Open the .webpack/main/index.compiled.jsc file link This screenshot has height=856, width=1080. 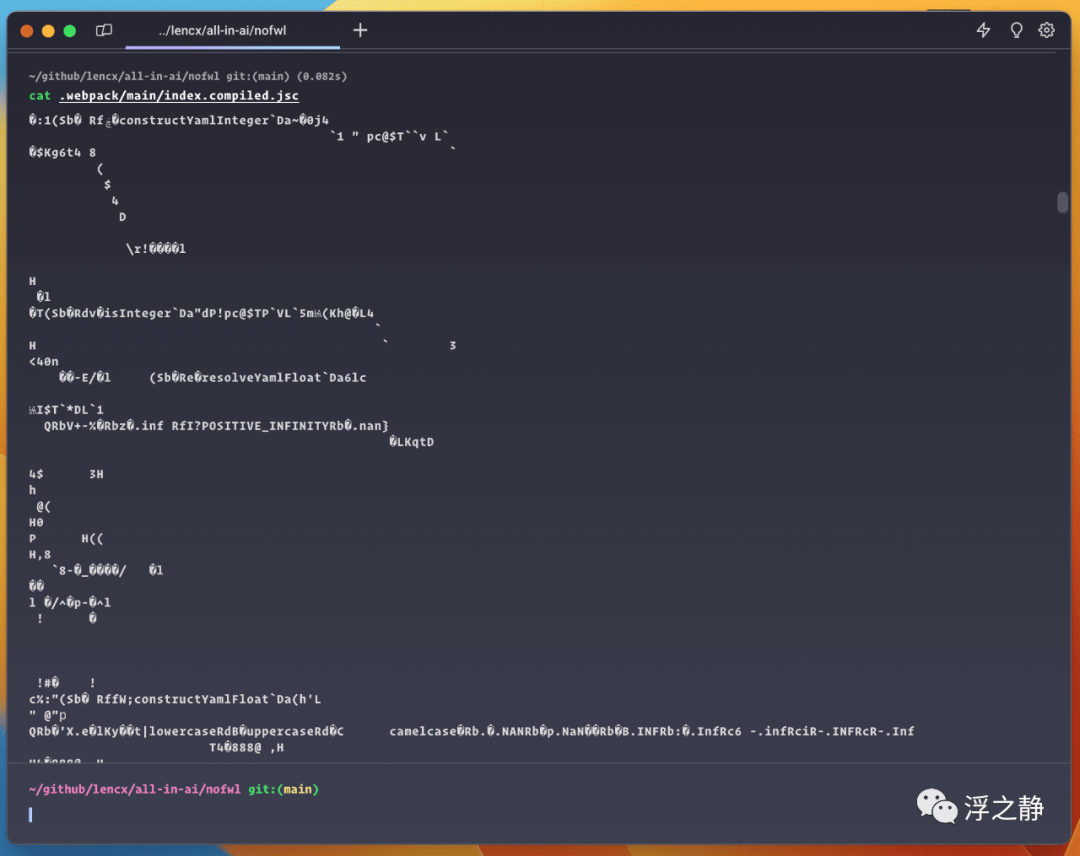click(179, 96)
